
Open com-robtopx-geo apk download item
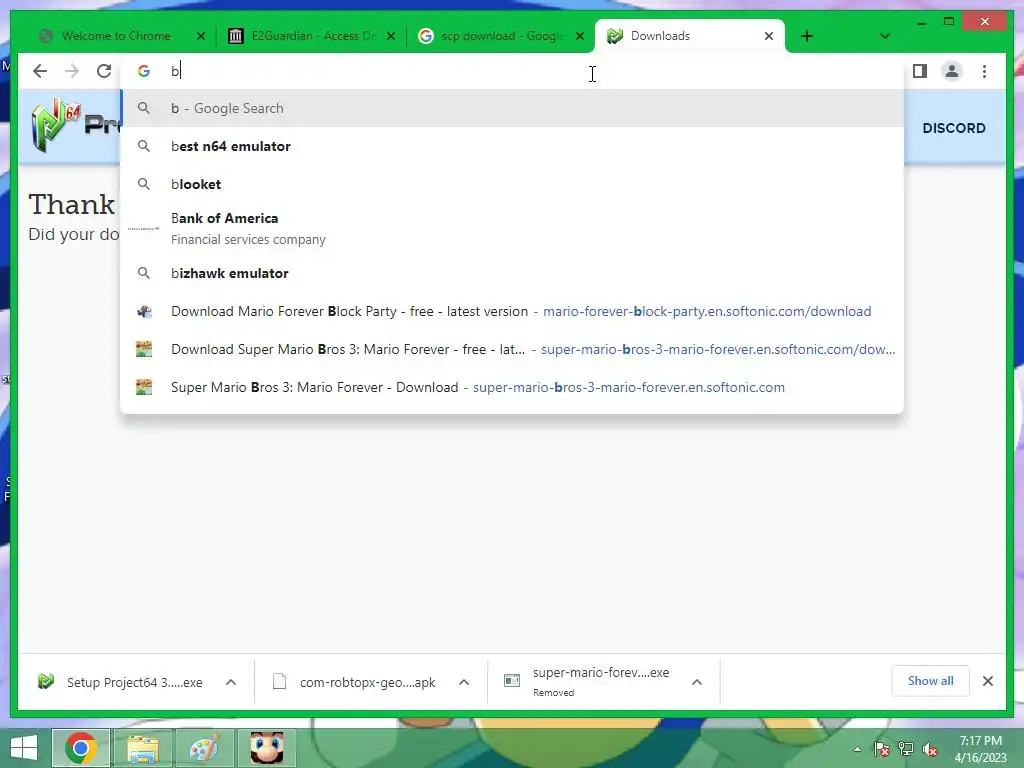point(355,682)
